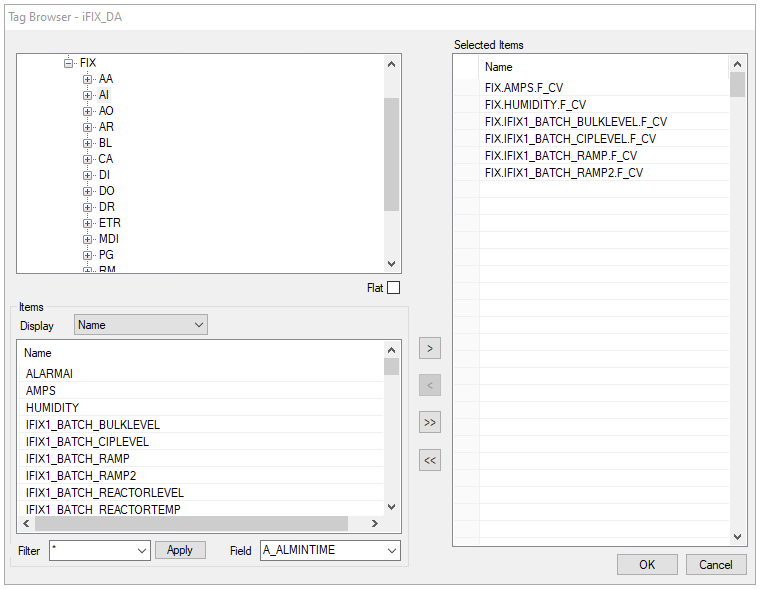Viewport: 761px width, 589px height.
Task: Click inside the Filter input field
Action: pos(92,551)
